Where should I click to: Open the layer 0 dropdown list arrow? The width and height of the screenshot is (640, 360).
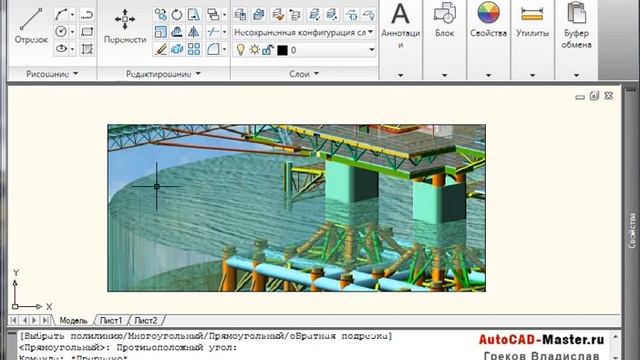[371, 50]
